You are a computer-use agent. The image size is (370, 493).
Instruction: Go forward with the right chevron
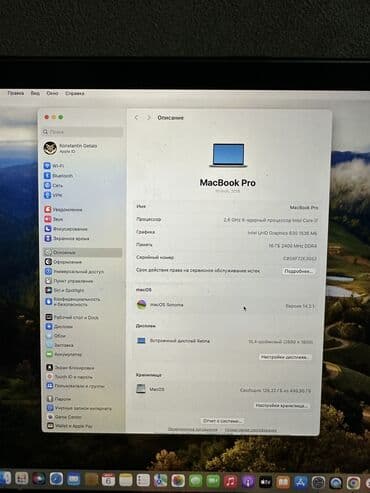coord(148,117)
